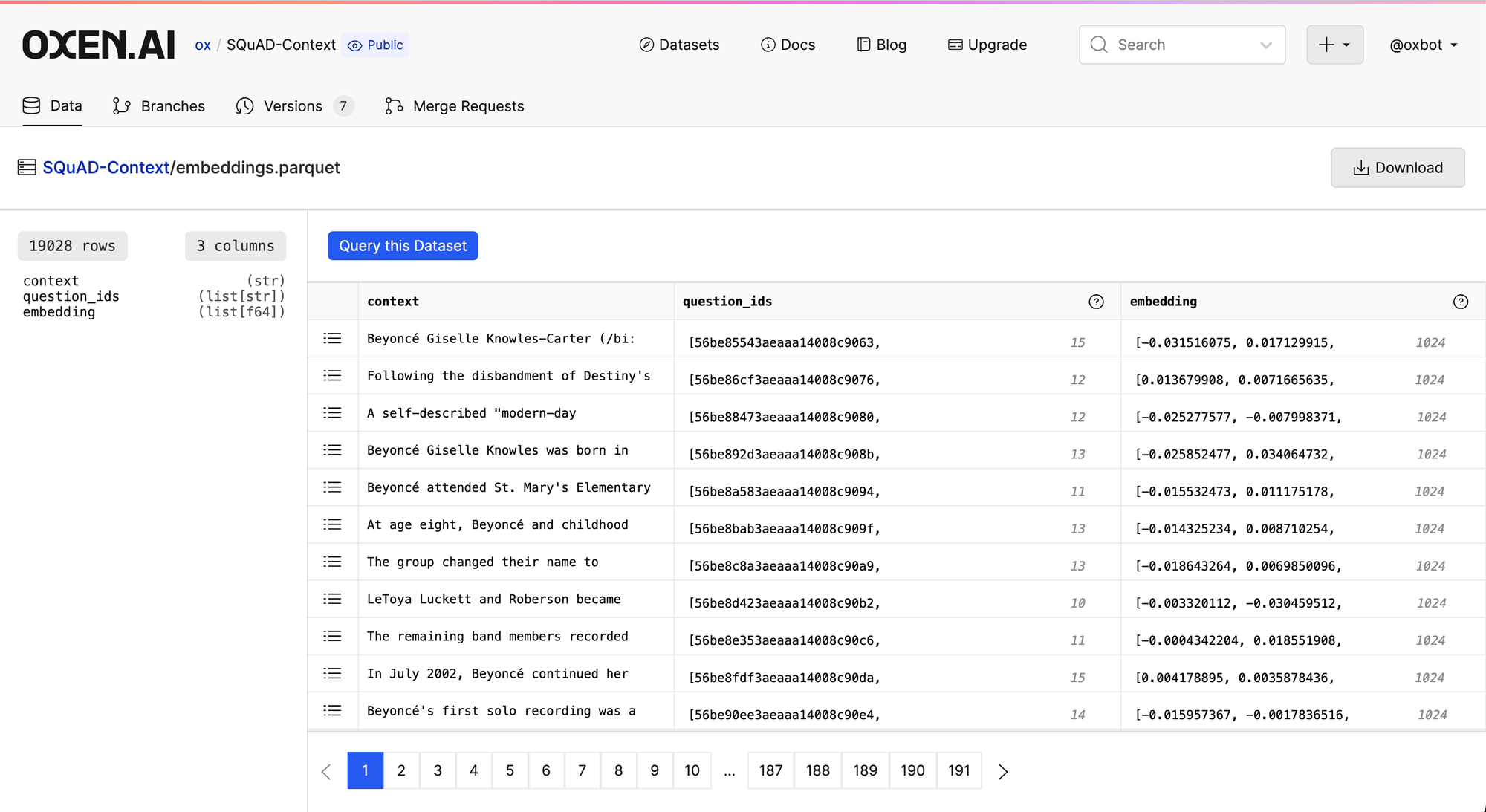1486x812 pixels.
Task: Go to page 191 in pagination
Action: 958,771
